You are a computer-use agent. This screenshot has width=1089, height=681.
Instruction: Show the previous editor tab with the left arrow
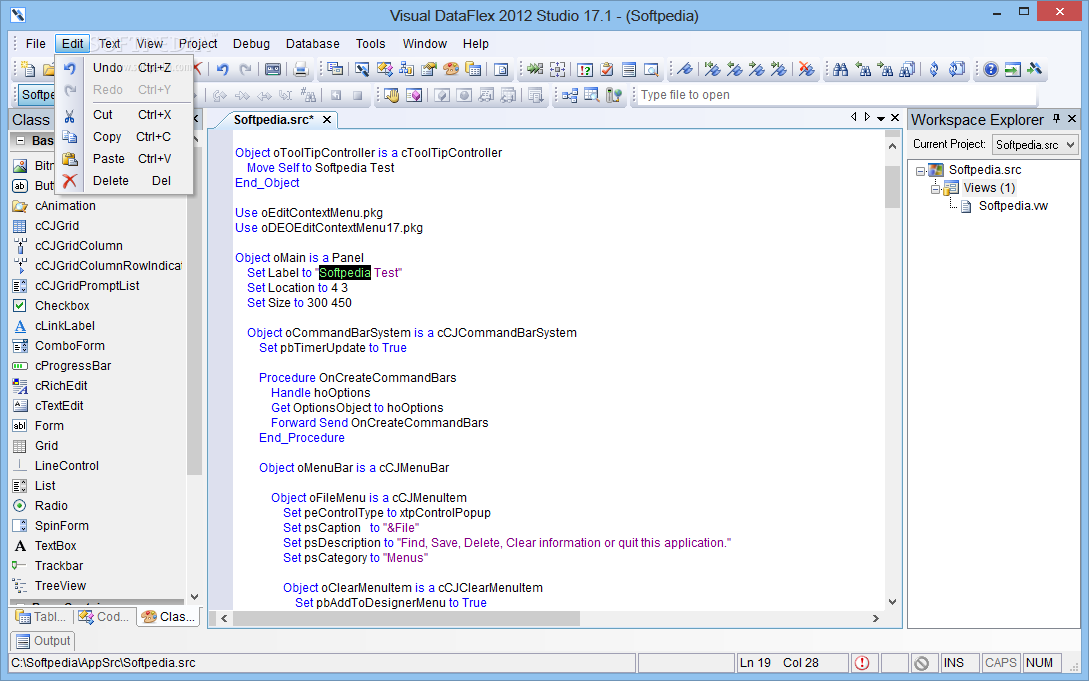point(854,117)
